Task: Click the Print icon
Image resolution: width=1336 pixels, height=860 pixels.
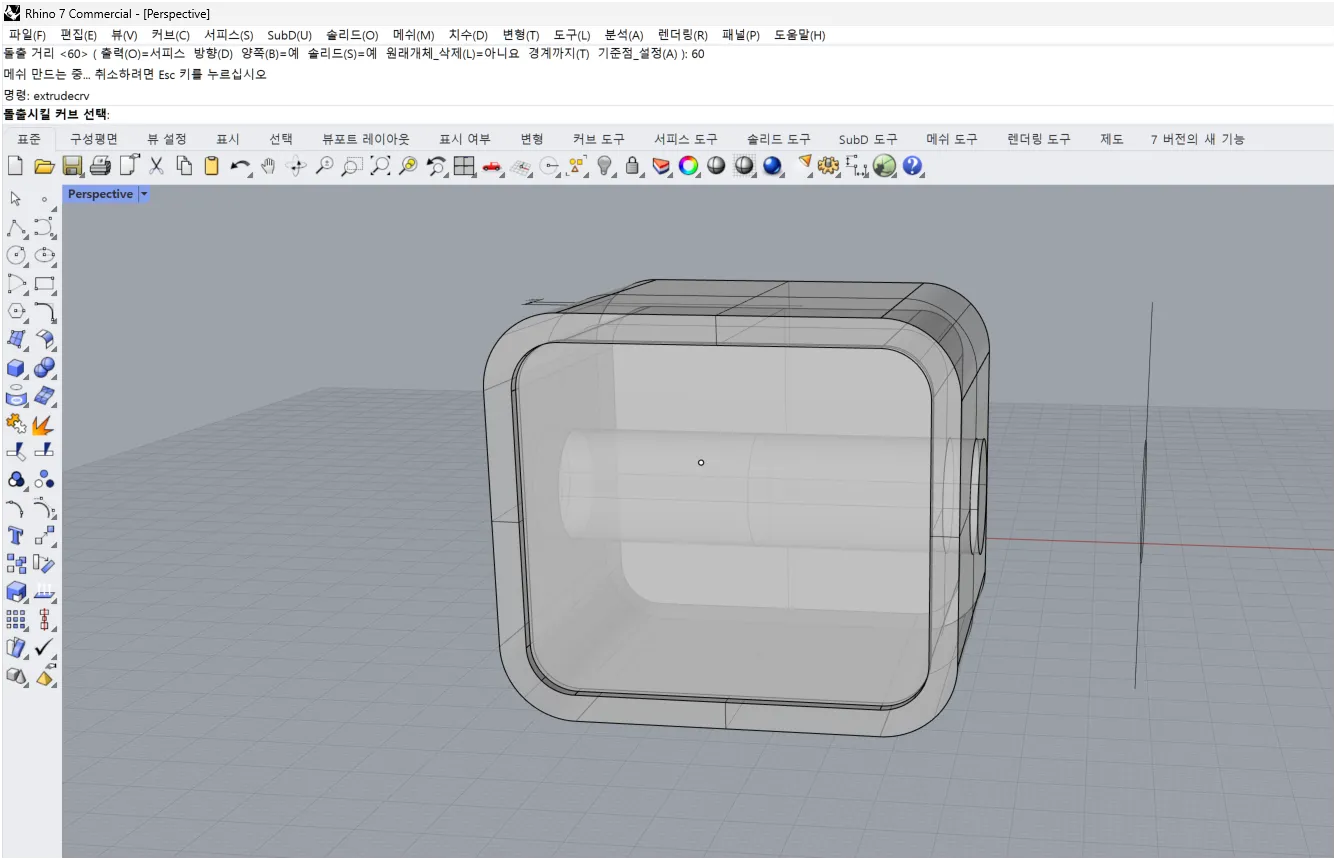Action: coord(100,166)
